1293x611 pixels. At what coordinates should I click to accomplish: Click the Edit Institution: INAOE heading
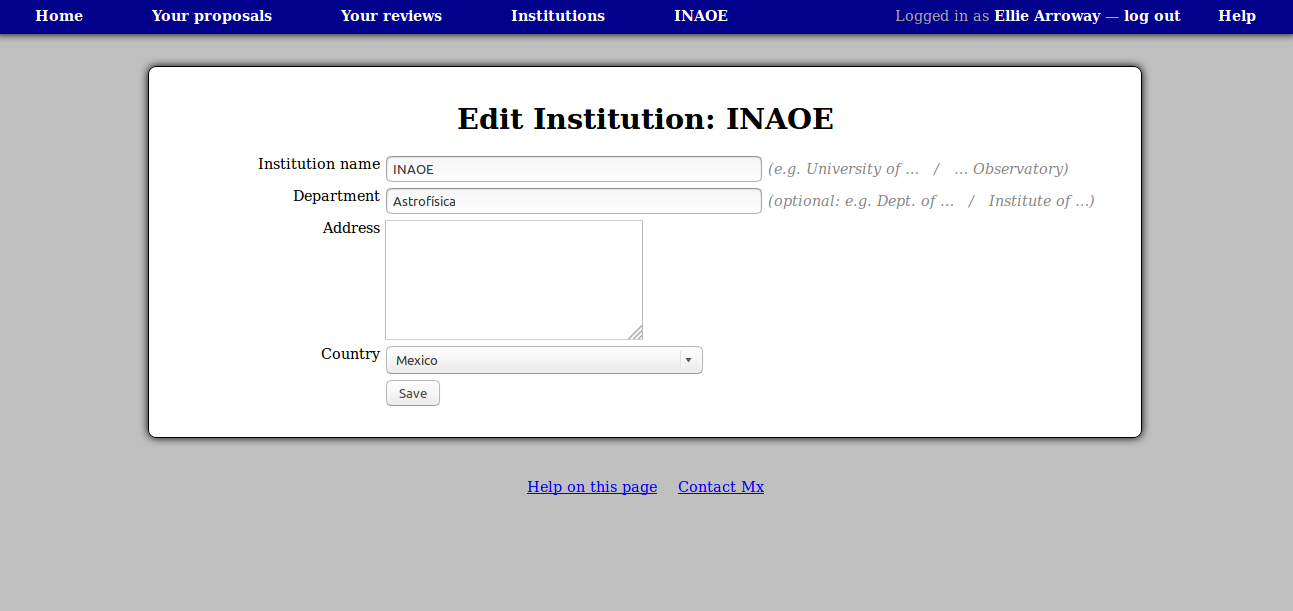pyautogui.click(x=645, y=119)
